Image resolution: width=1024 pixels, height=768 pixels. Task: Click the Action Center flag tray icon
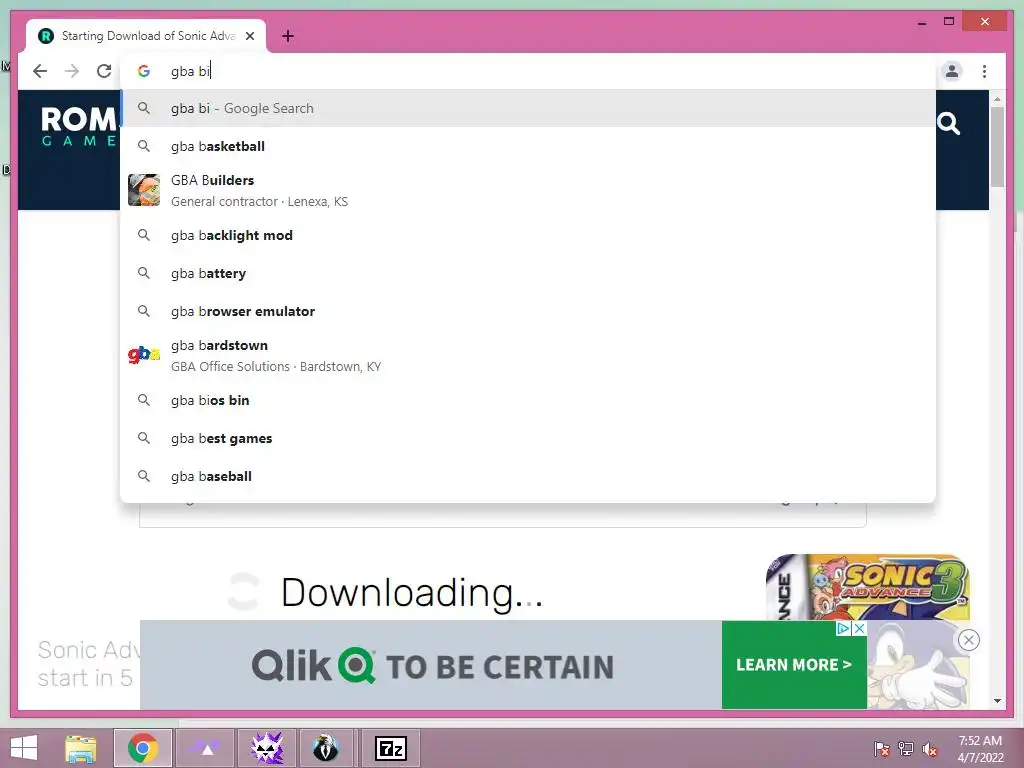click(881, 749)
